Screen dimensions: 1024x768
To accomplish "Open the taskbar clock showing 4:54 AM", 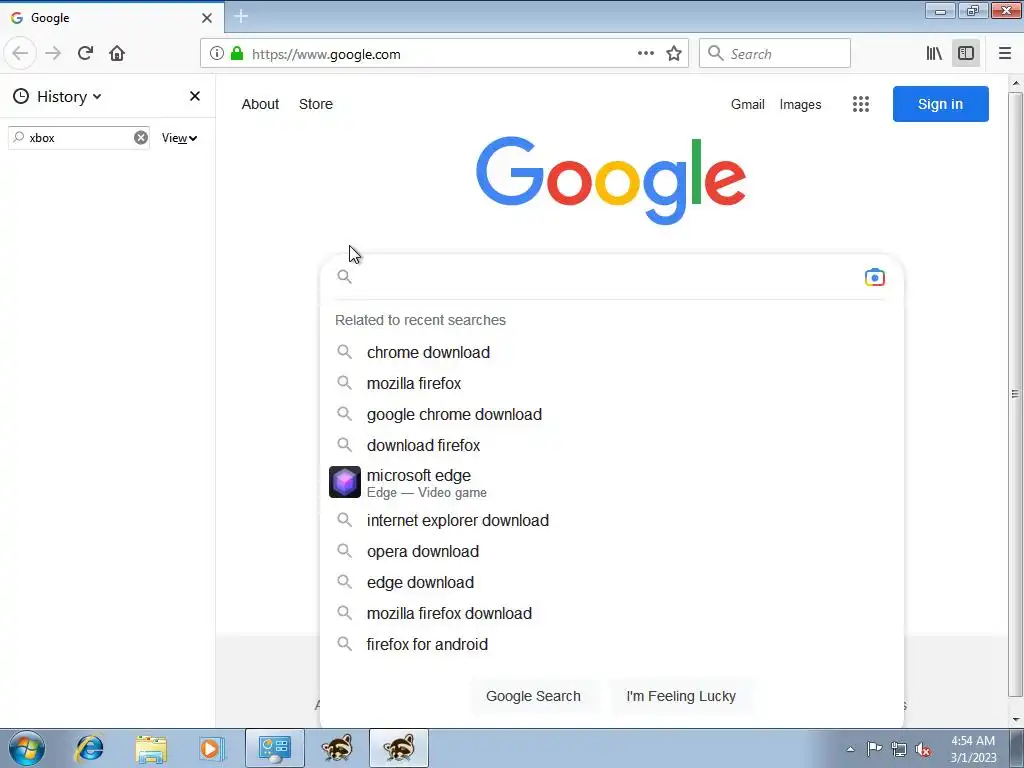I will (973, 749).
